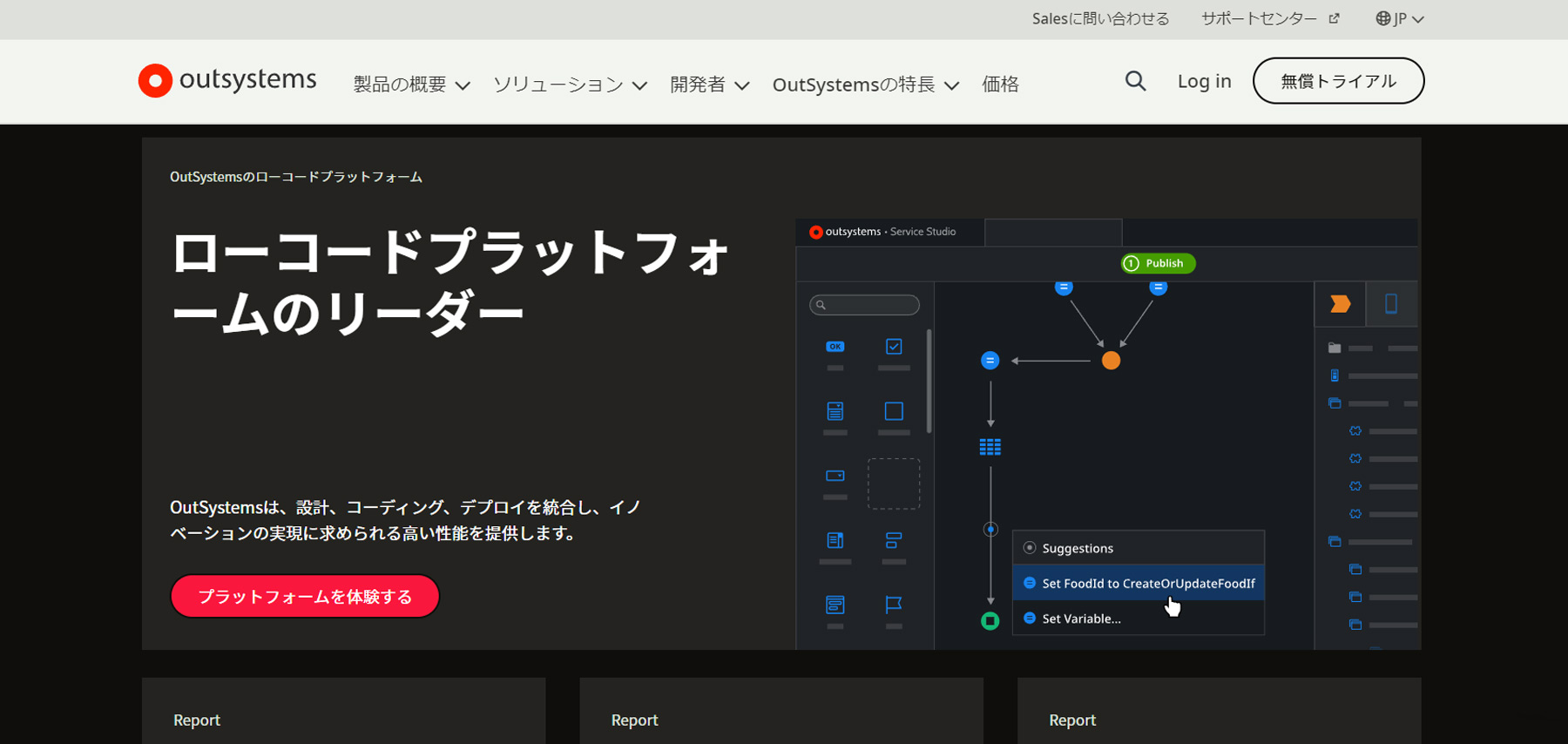Click the Log in link
The image size is (1568, 744).
1204,81
